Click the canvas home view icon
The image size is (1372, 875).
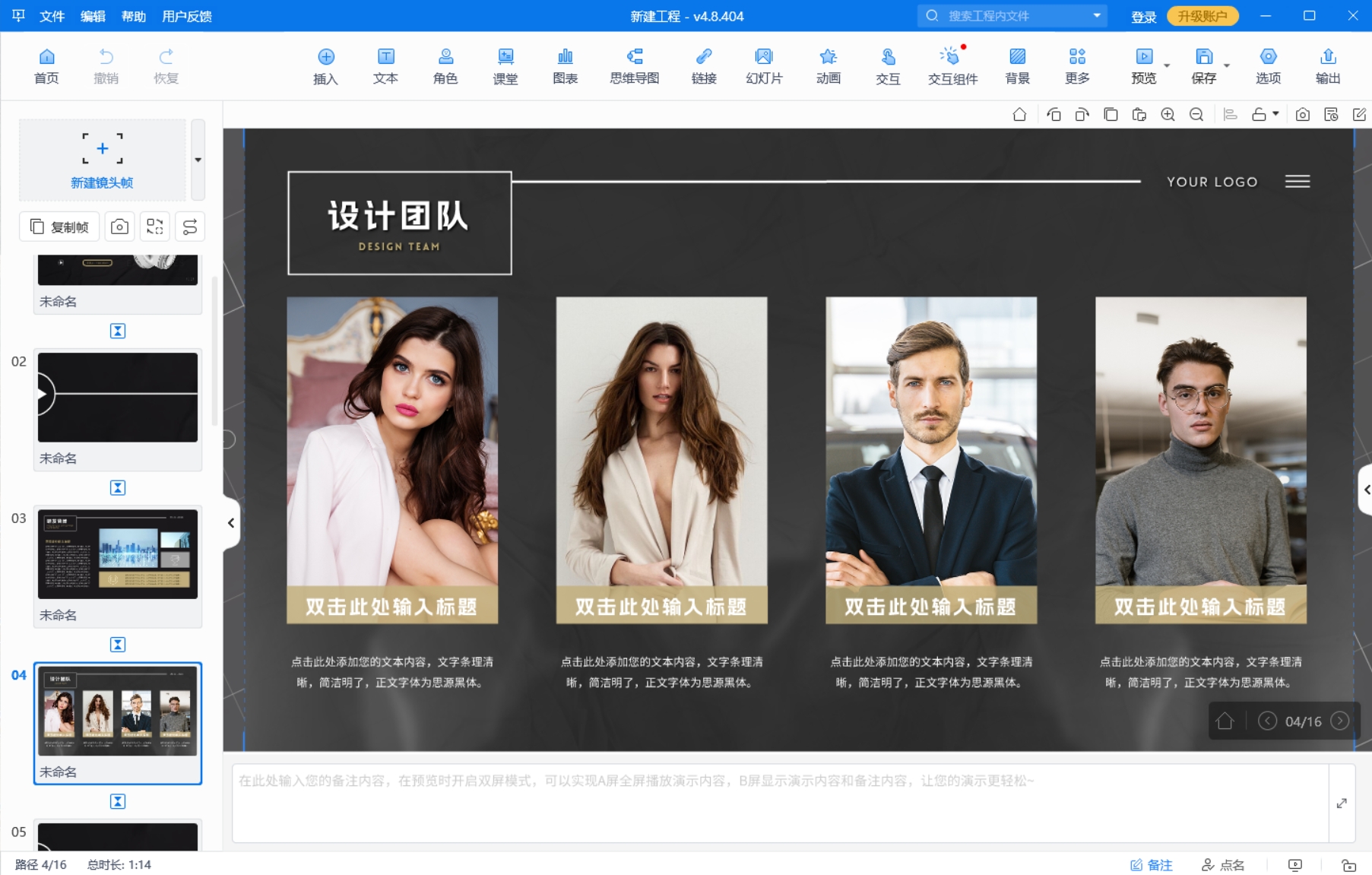click(x=1019, y=115)
